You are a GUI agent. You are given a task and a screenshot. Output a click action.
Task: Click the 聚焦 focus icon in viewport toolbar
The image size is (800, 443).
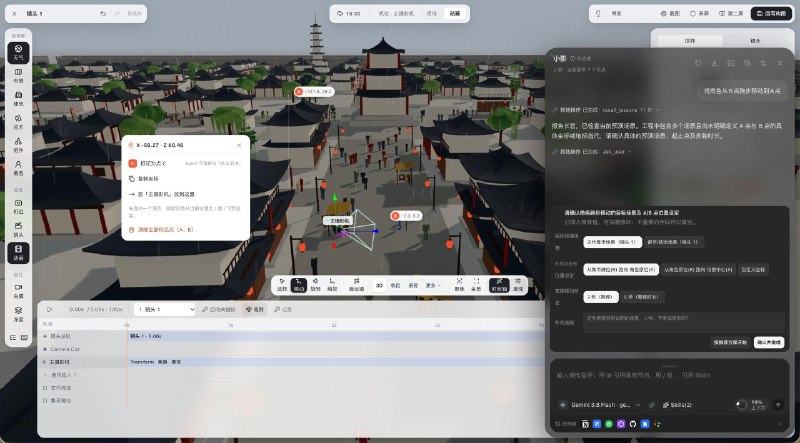tap(459, 285)
